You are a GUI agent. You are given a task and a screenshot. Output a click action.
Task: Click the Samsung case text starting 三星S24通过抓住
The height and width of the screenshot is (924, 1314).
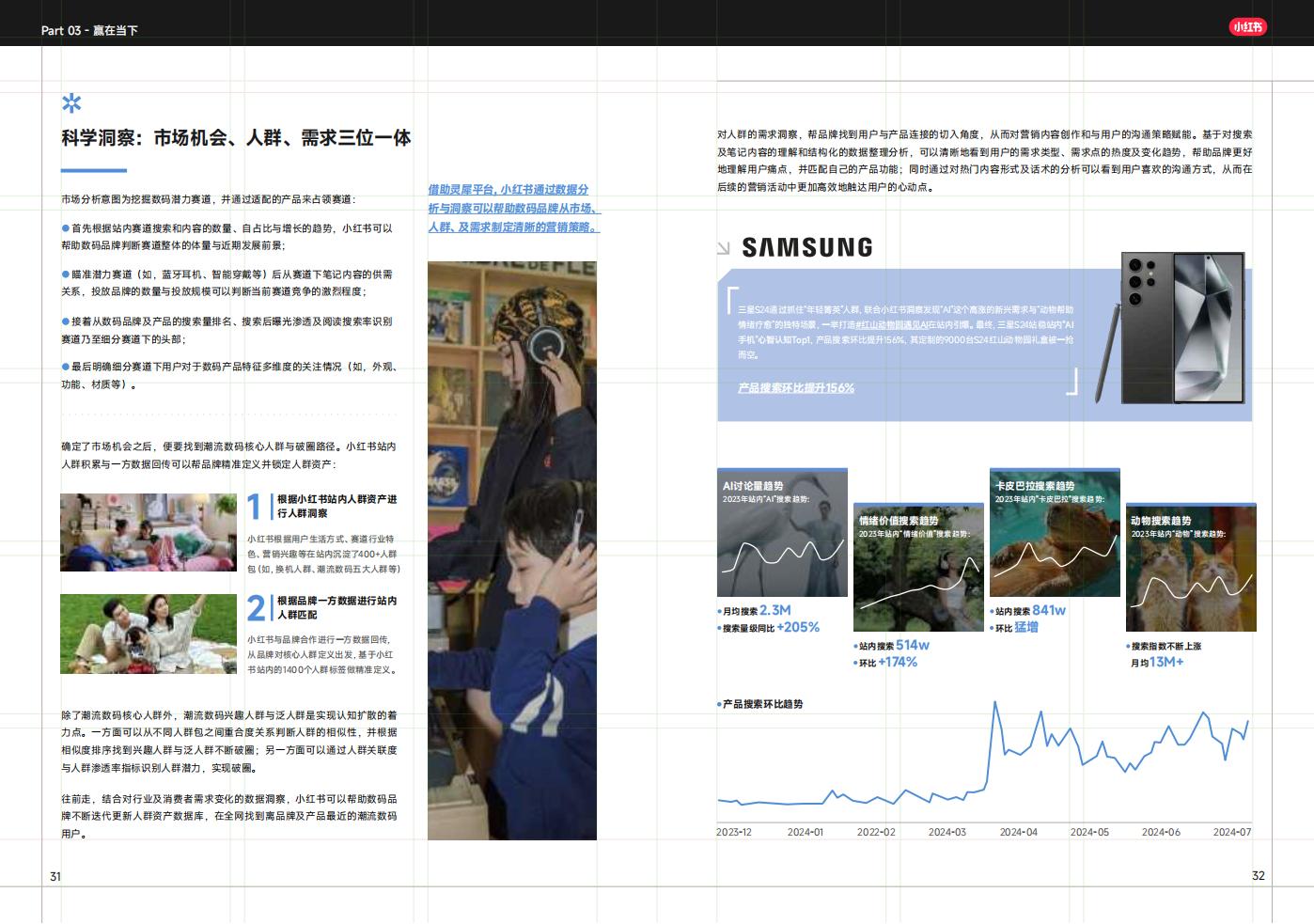point(906,332)
